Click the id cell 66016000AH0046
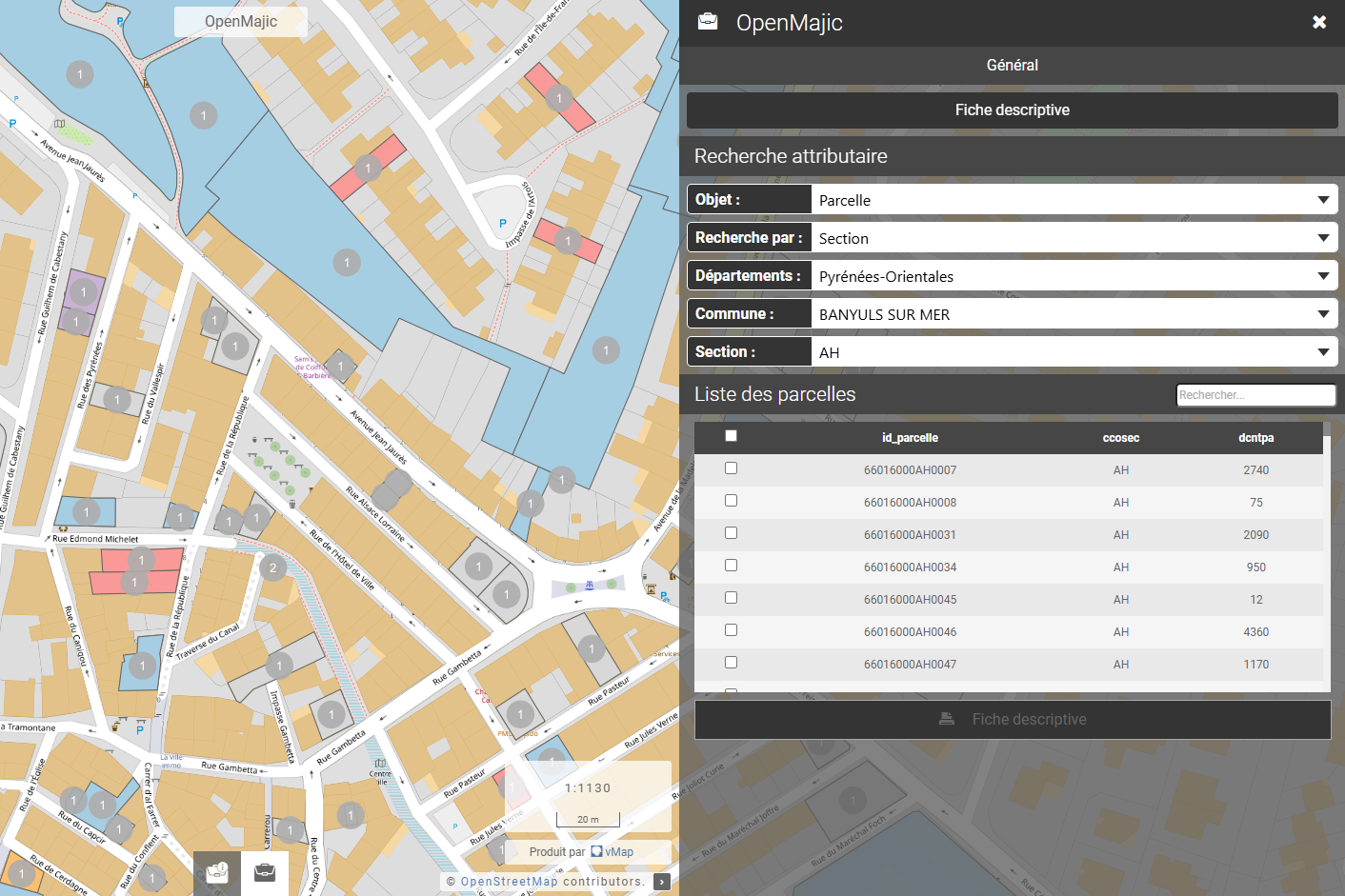This screenshot has width=1345, height=896. 910,632
